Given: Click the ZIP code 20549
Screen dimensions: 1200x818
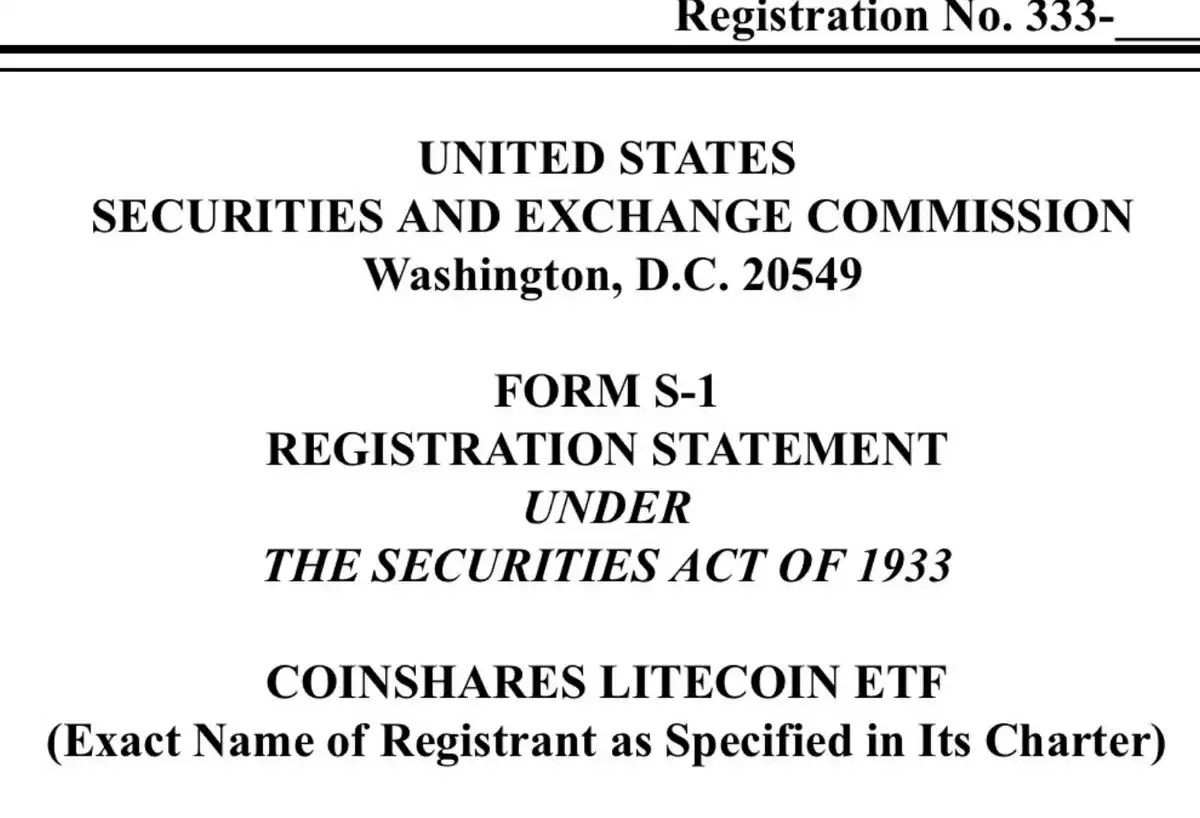Looking at the screenshot, I should coord(802,274).
